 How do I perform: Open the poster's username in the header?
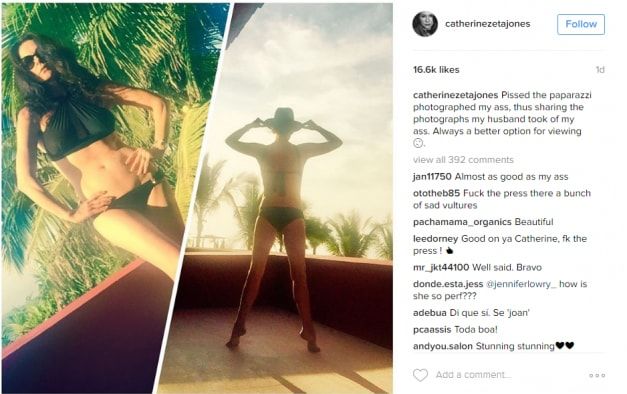487,24
